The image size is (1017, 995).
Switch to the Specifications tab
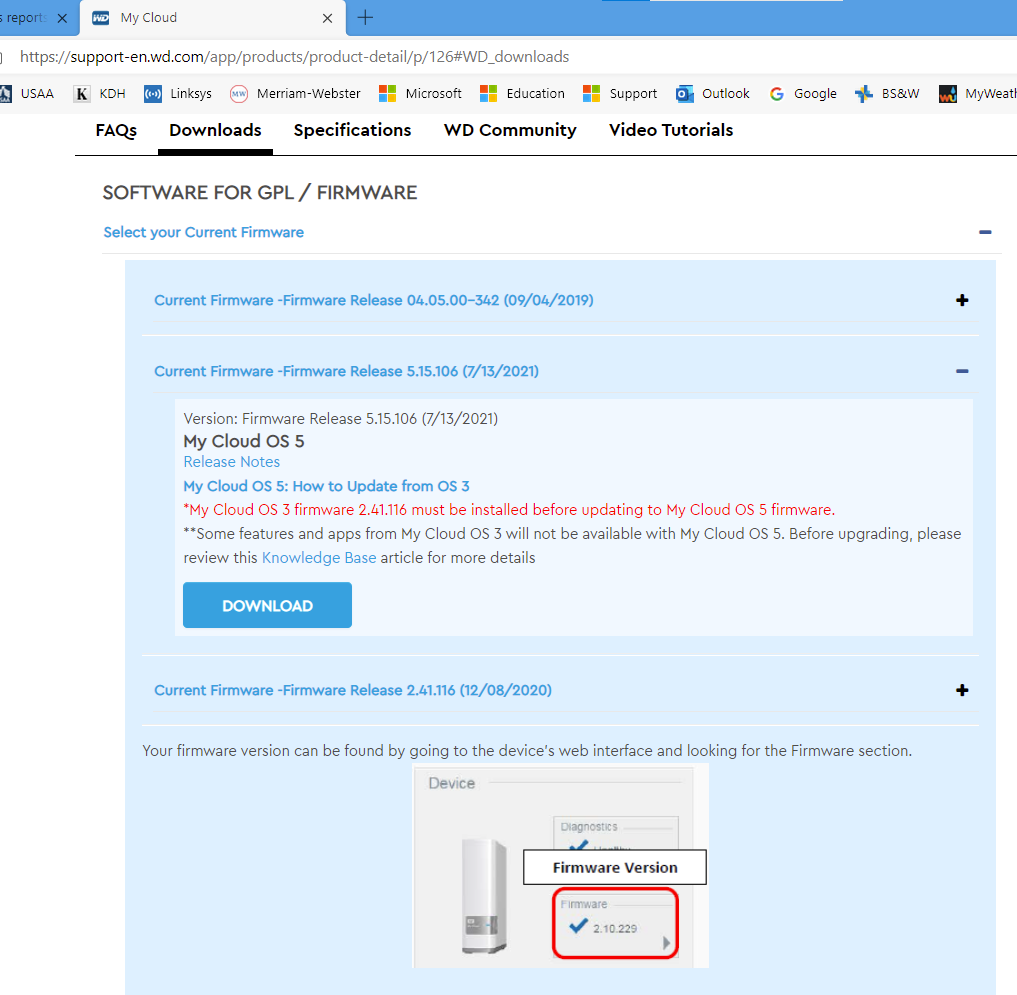coord(352,130)
